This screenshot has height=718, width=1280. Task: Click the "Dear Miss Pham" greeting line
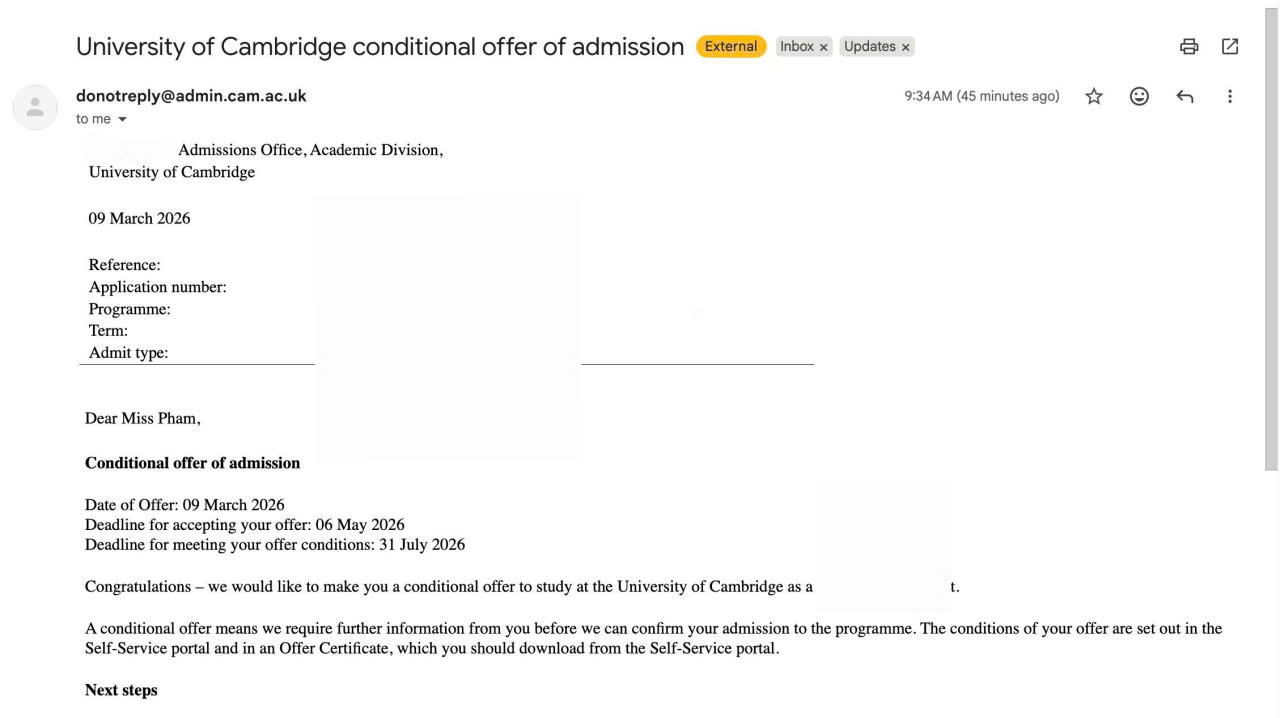coord(142,418)
